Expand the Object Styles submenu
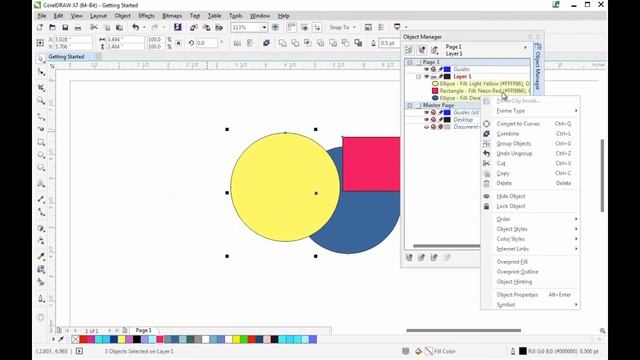The width and height of the screenshot is (640, 360). 530,229
